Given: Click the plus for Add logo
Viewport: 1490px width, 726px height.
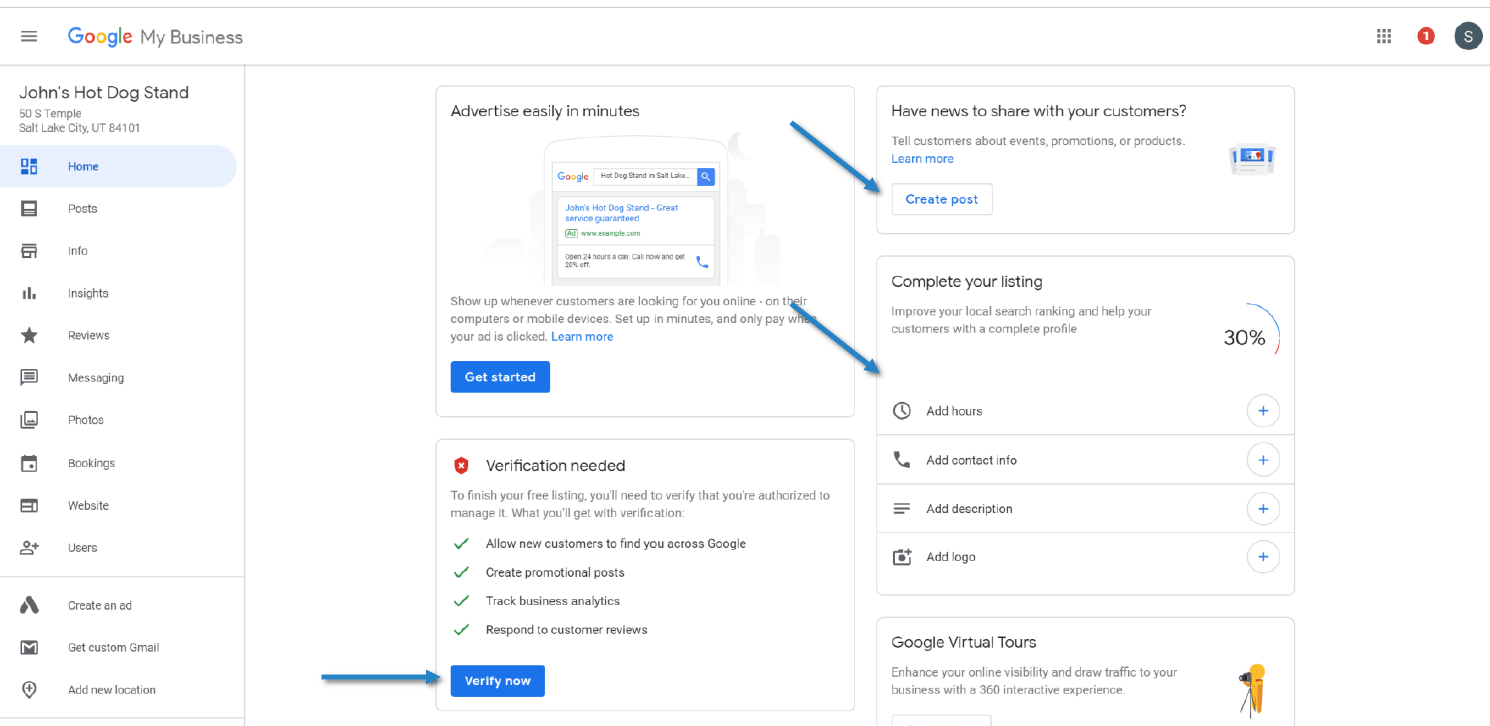Looking at the screenshot, I should click(x=1263, y=557).
